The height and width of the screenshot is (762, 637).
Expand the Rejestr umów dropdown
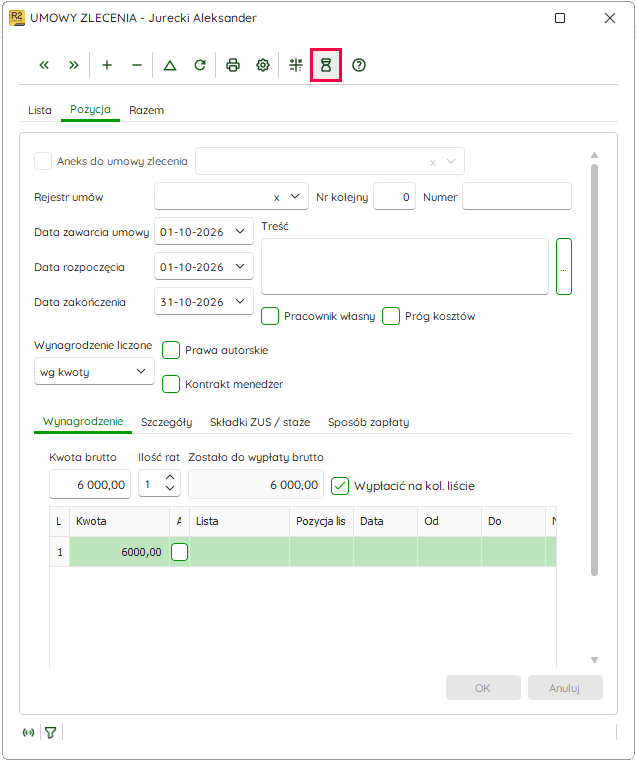(x=295, y=196)
